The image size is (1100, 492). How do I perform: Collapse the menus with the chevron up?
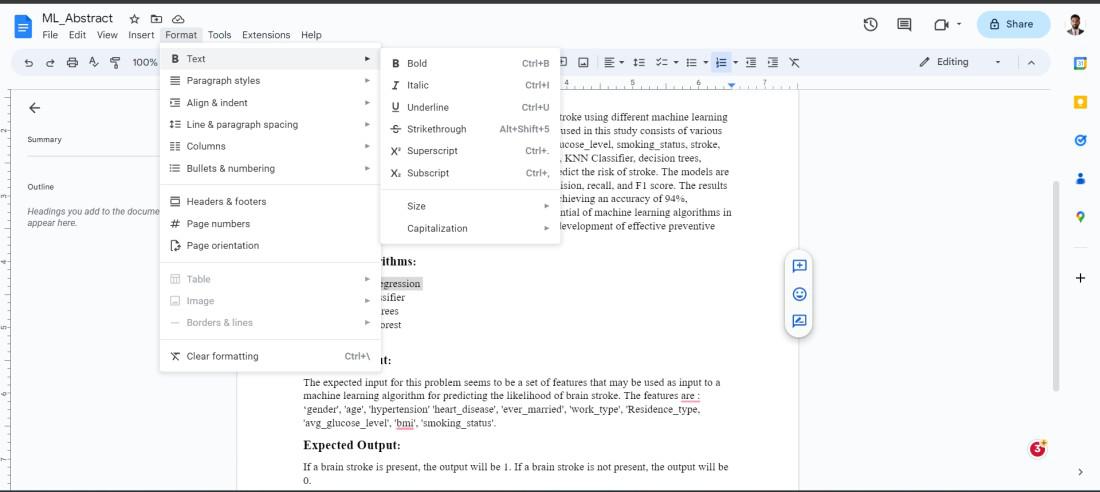point(1031,62)
